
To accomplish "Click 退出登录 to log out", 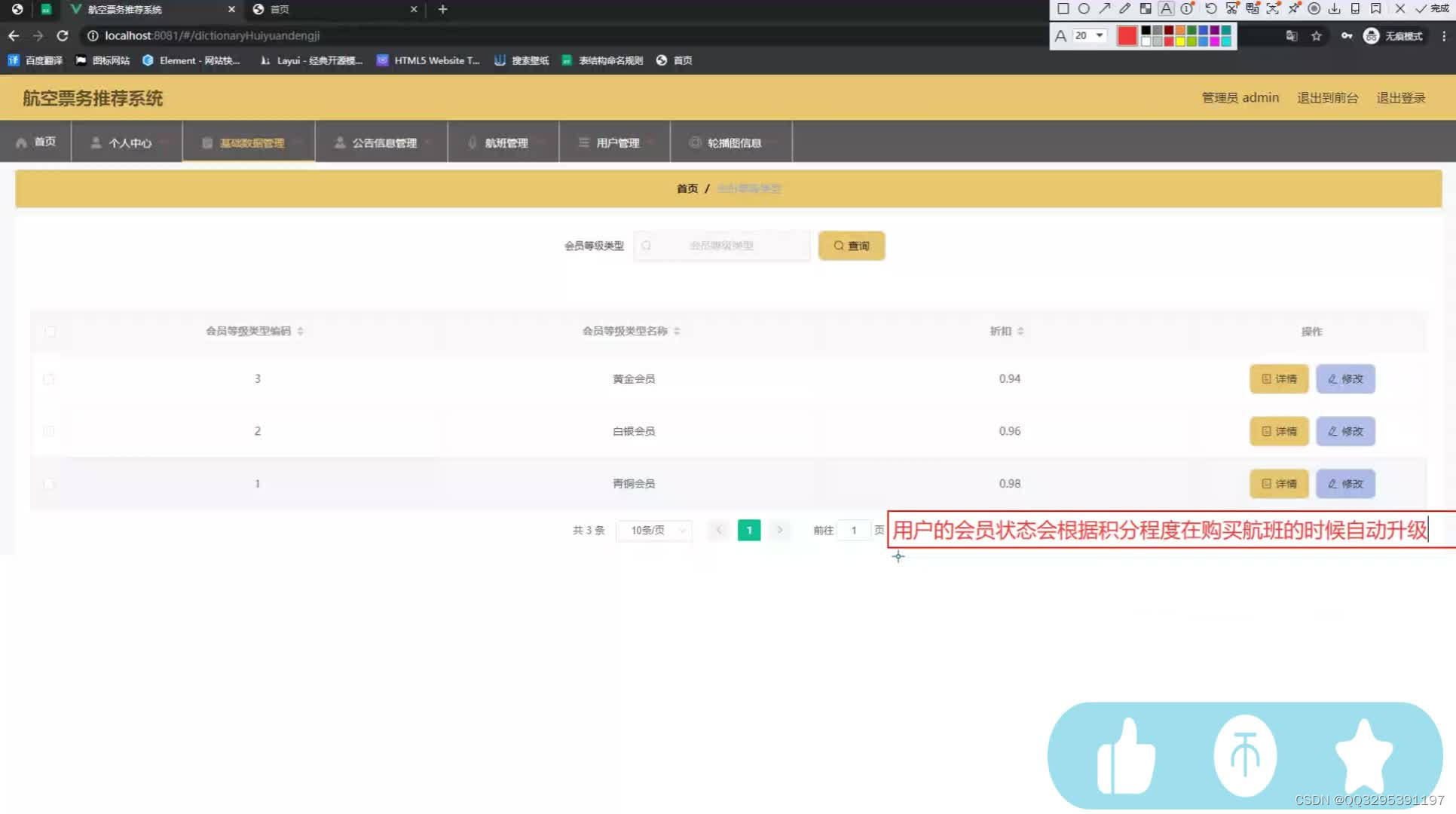I will point(1401,98).
